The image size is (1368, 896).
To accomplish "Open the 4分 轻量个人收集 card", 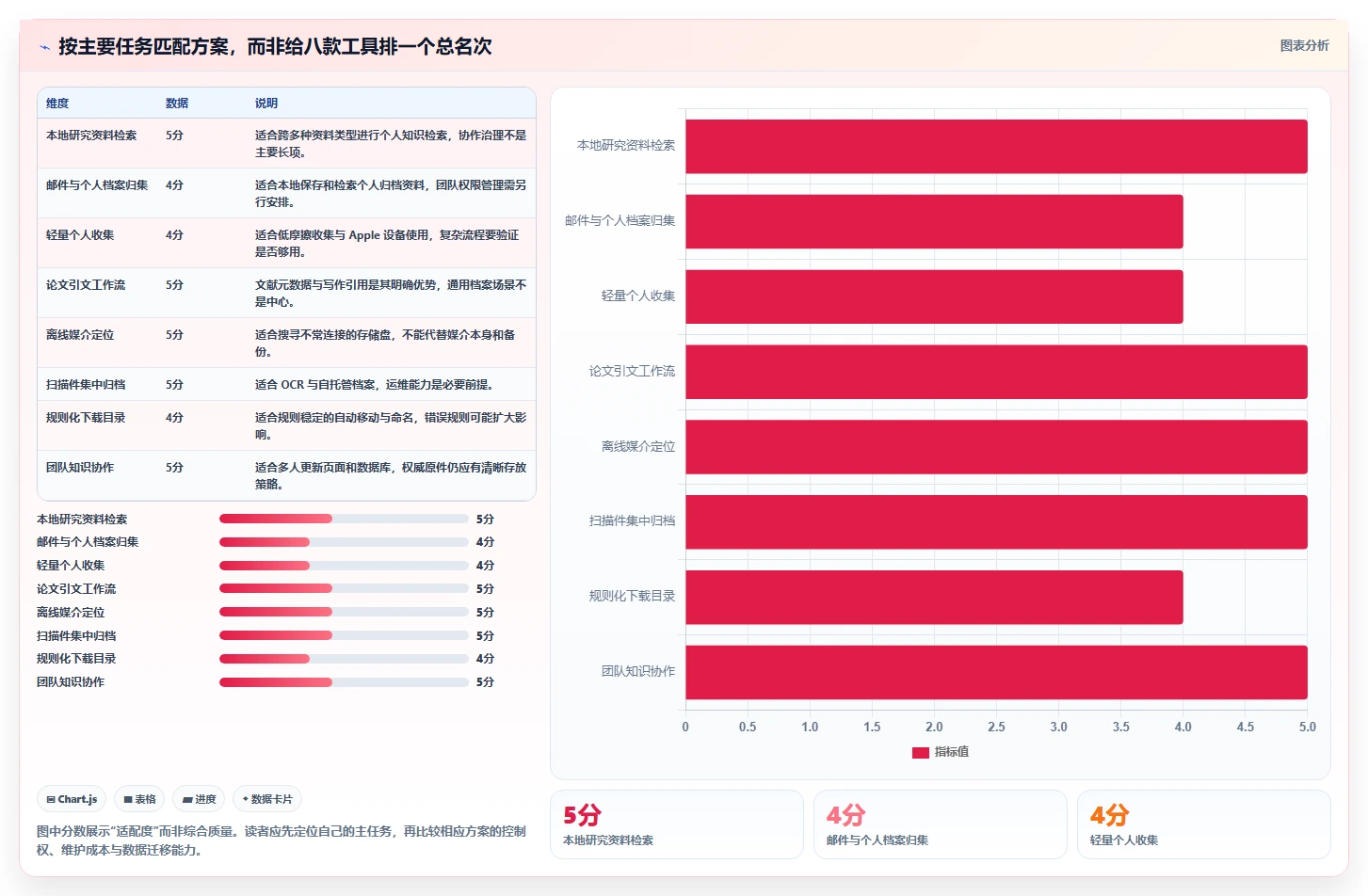I will point(1203,824).
